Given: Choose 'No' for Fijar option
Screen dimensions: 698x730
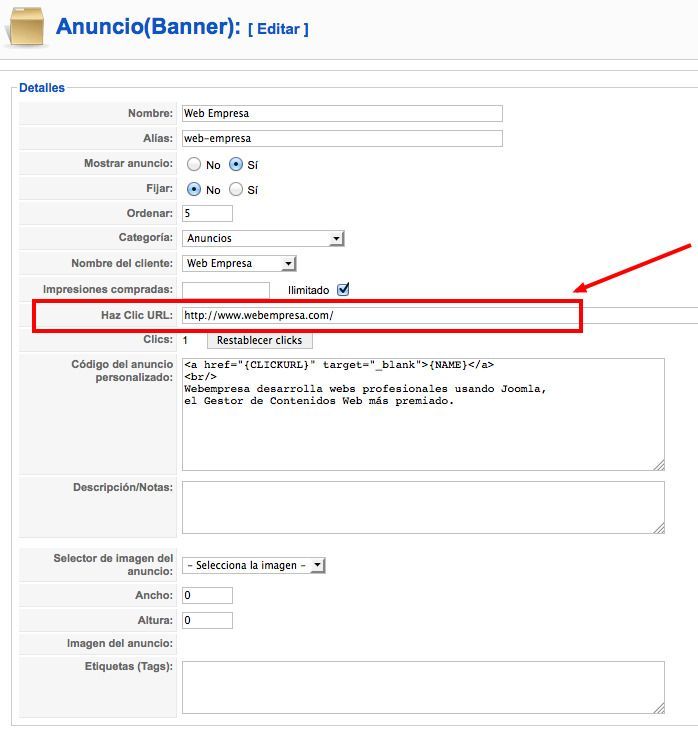Looking at the screenshot, I should (x=194, y=189).
